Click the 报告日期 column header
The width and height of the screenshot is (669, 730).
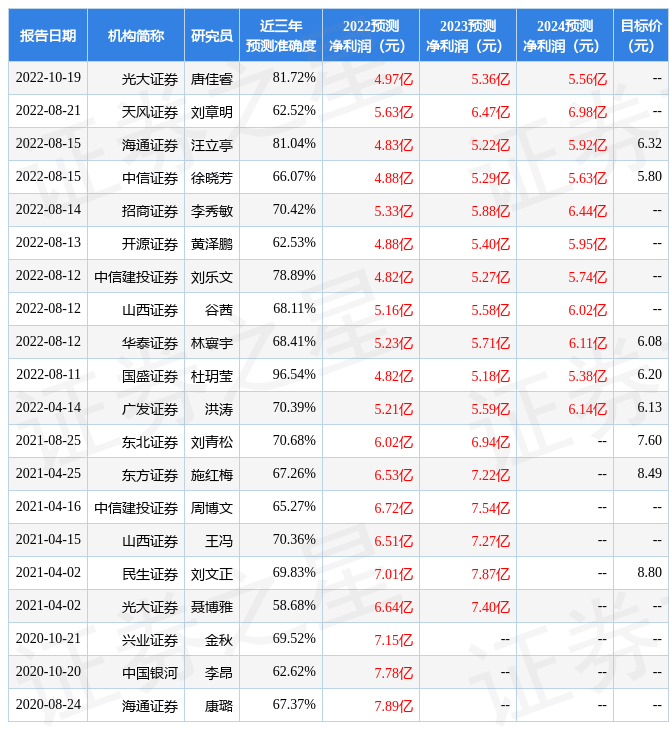click(48, 35)
